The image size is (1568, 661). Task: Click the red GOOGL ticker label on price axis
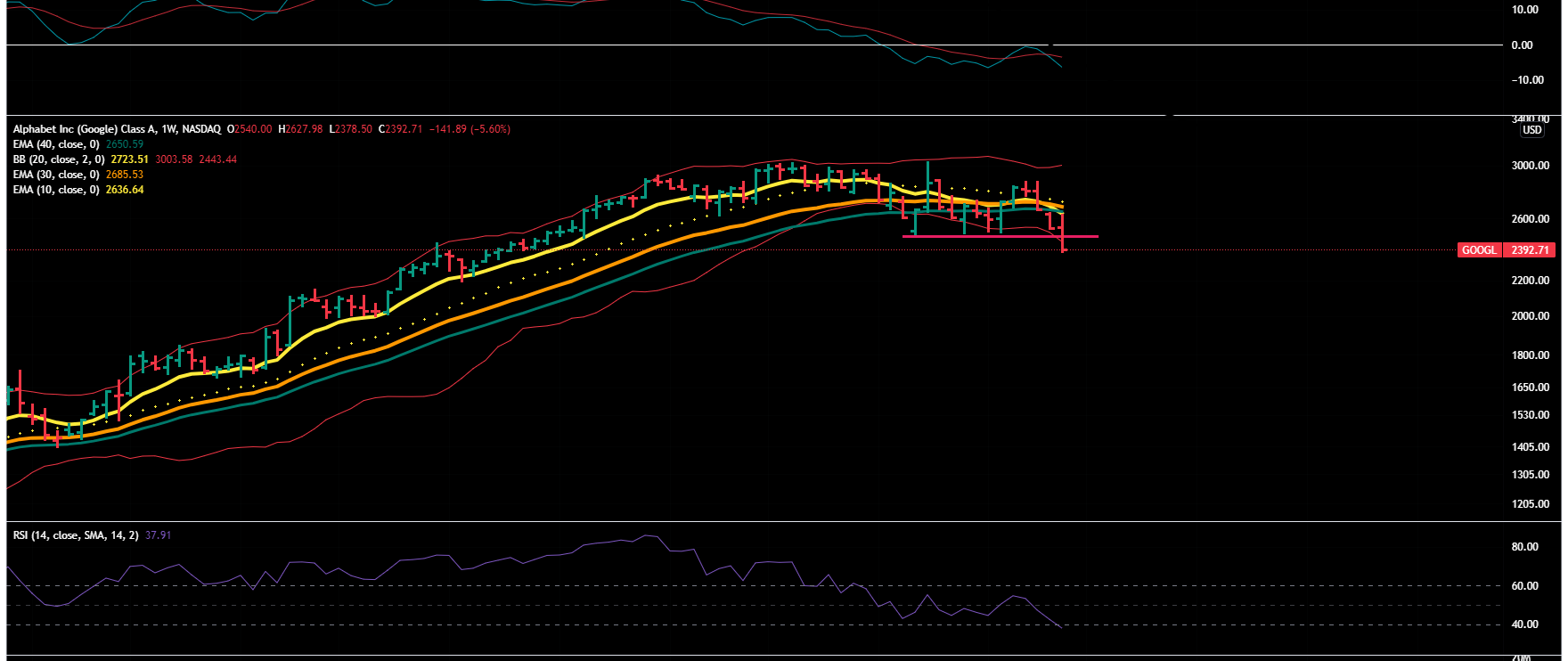click(1479, 250)
